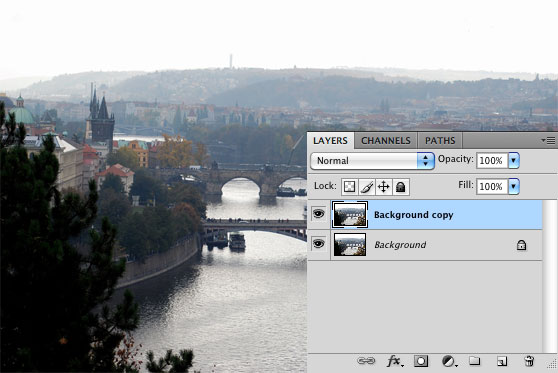Create new fill or adjustment layer
This screenshot has height=373, width=558.
click(449, 361)
